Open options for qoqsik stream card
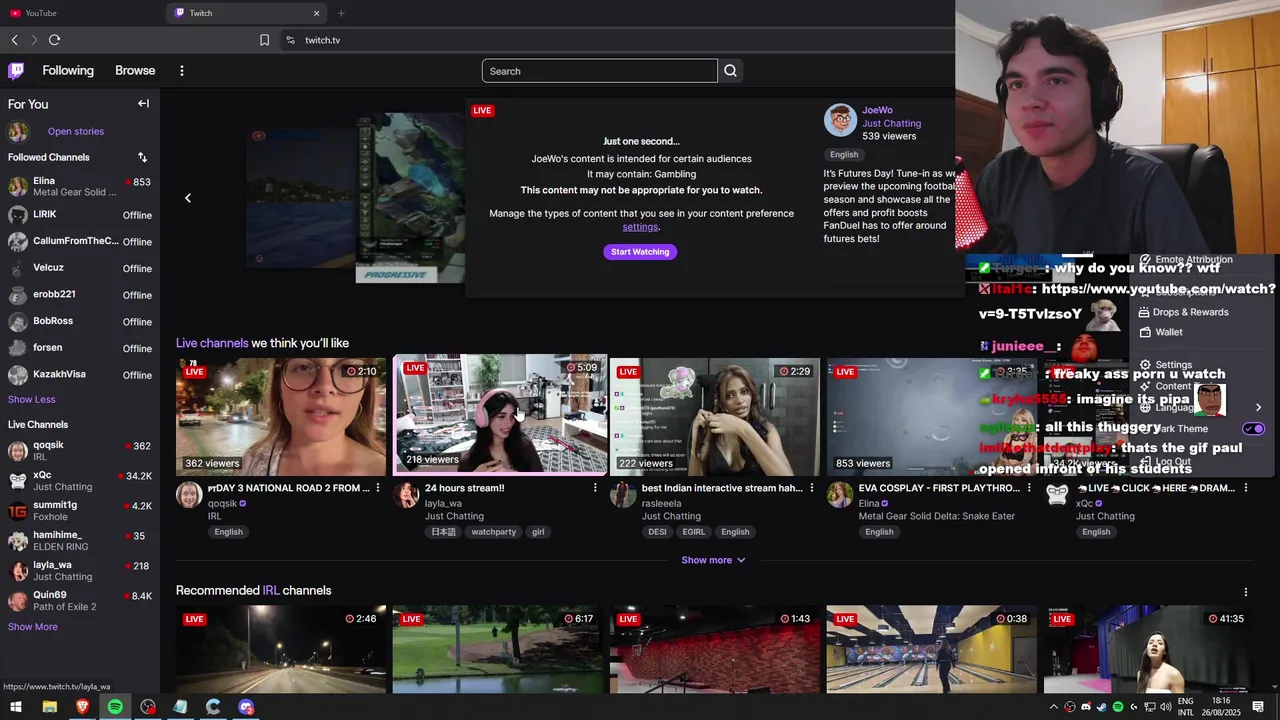 pyautogui.click(x=377, y=488)
